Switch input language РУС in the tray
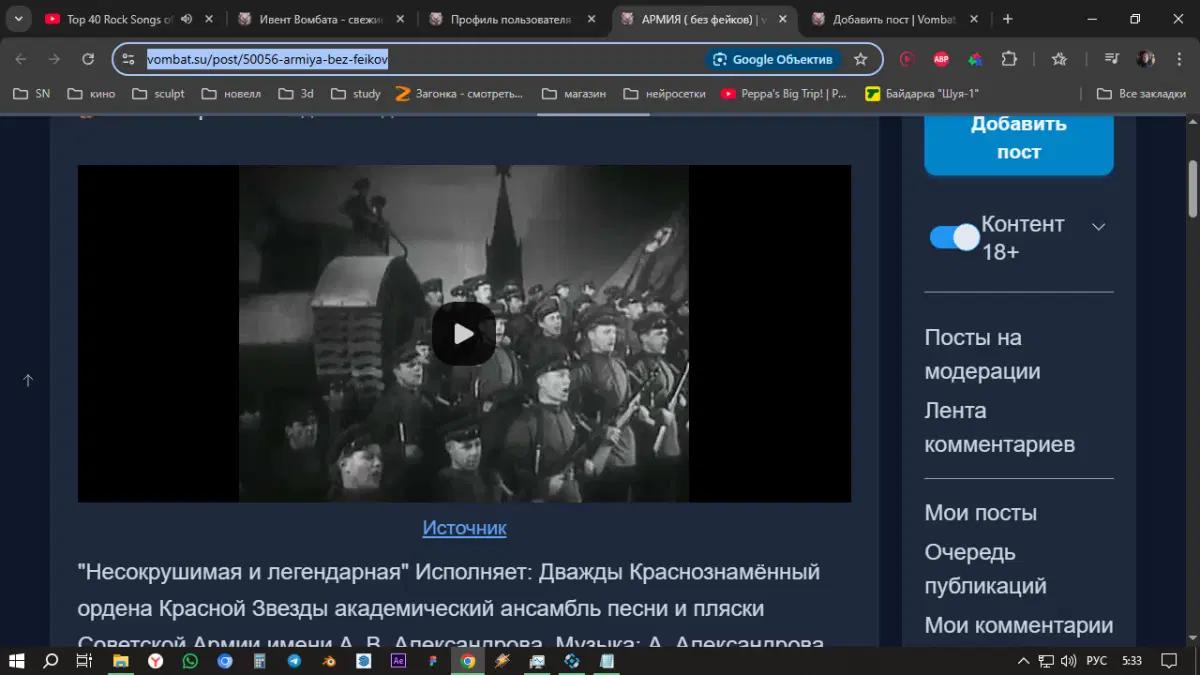The image size is (1200, 675). click(1097, 661)
